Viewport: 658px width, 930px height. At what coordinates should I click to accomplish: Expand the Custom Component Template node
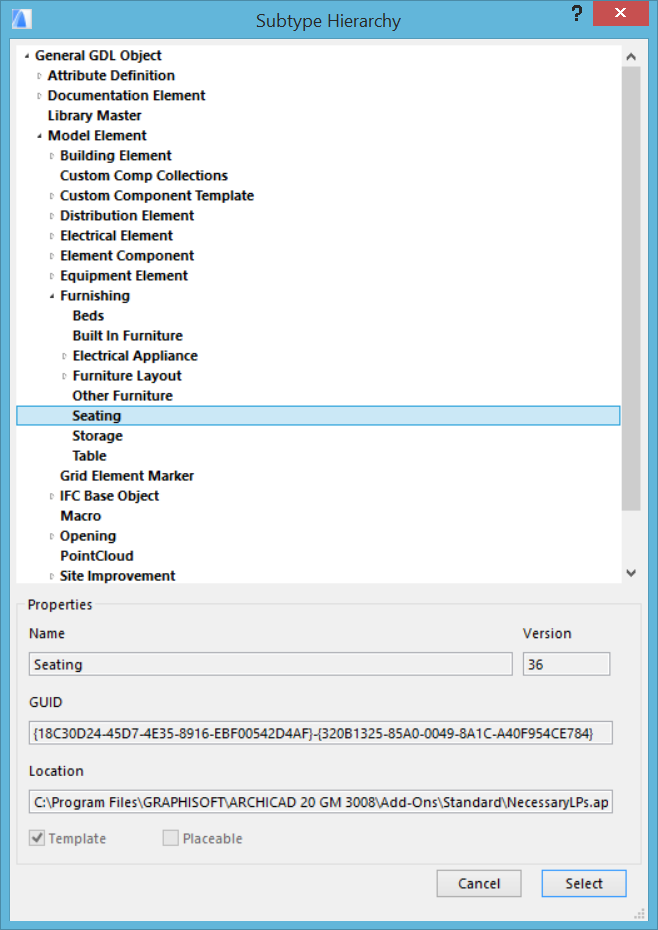tap(52, 196)
